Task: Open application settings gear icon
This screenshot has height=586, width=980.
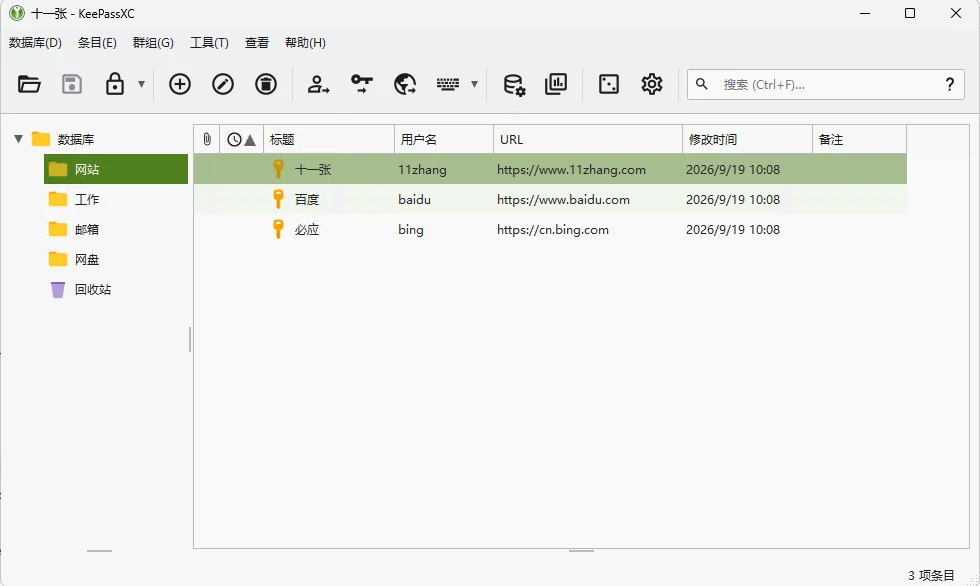Action: (652, 84)
